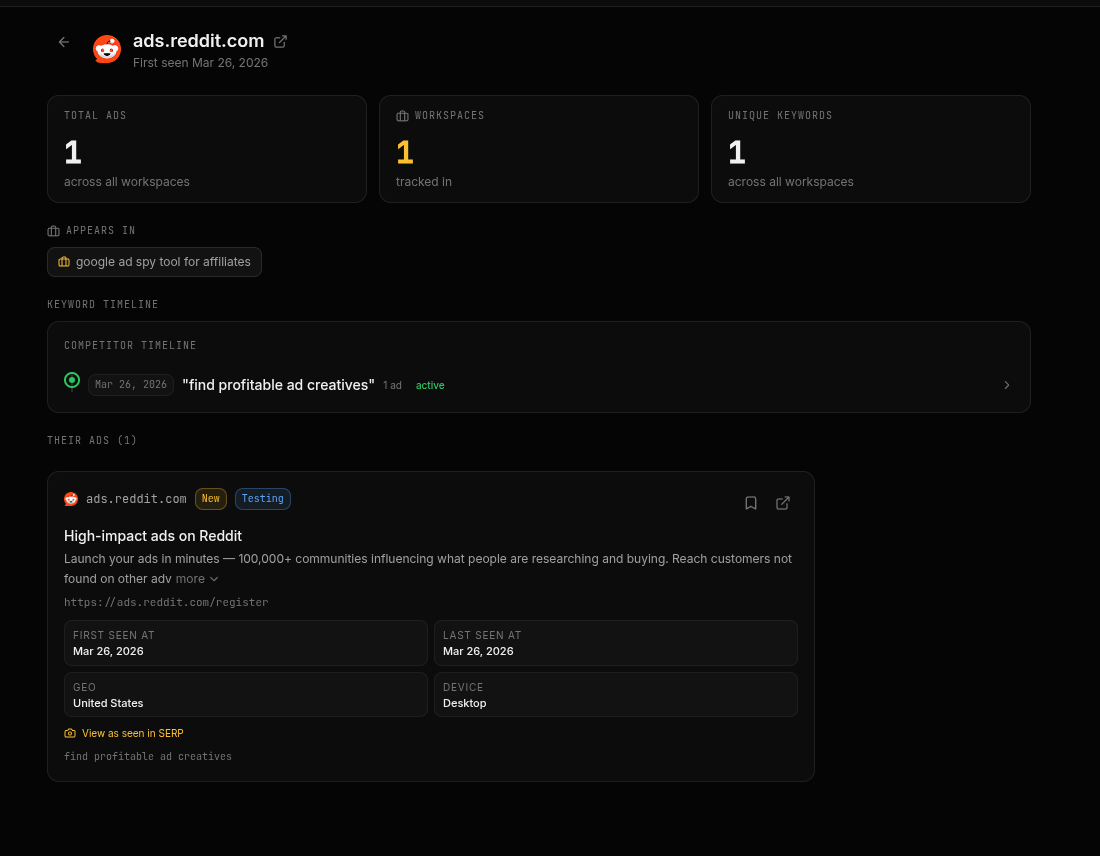Open ads.reddit.com in a new tab
The width and height of the screenshot is (1100, 856).
click(280, 41)
